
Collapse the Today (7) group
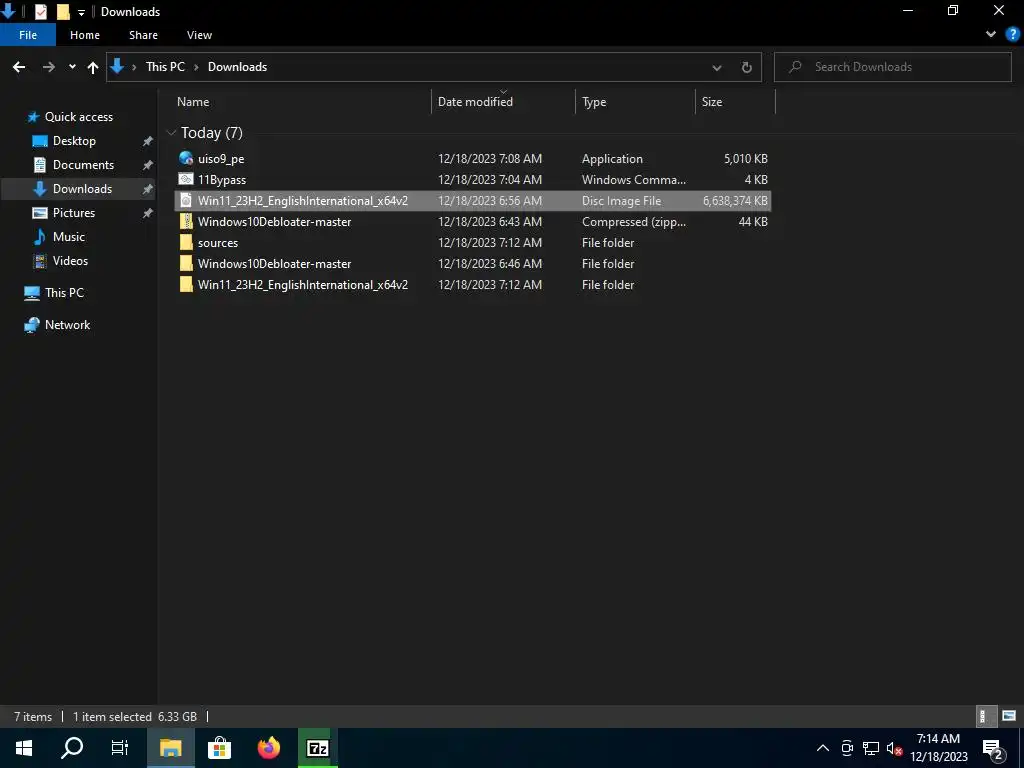coord(172,133)
